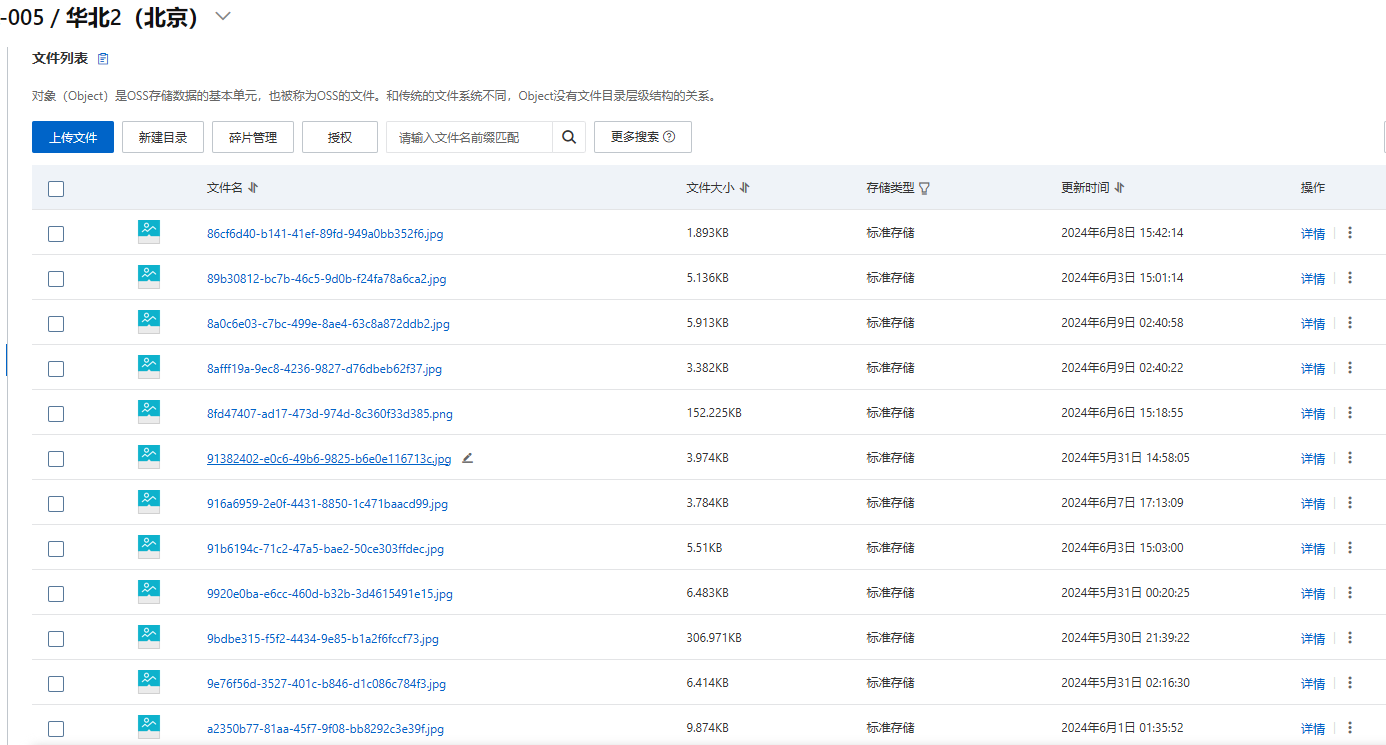Select checkbox for 86cf6d40 file row
The image size is (1386, 745).
56,234
